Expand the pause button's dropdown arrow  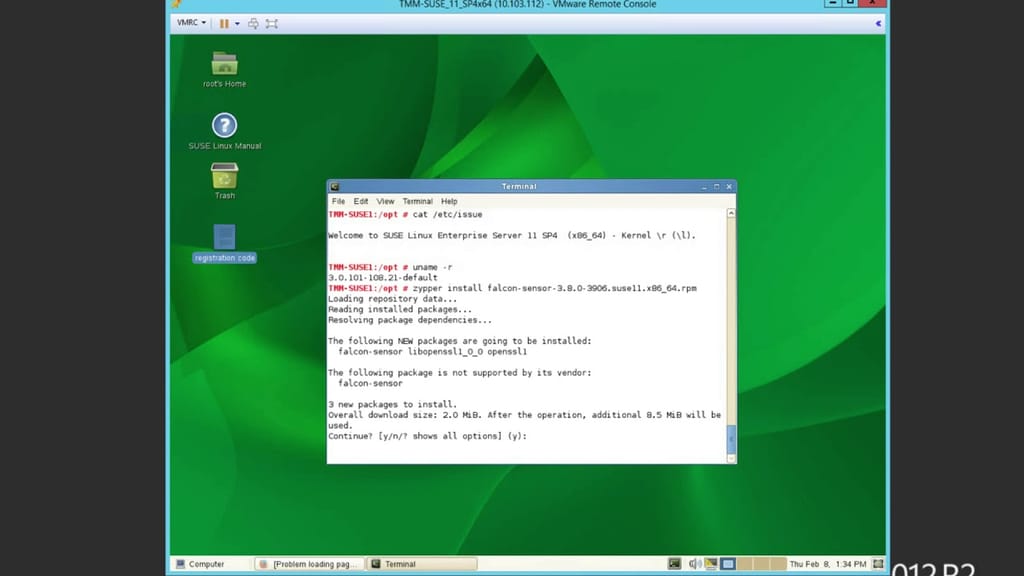point(237,22)
